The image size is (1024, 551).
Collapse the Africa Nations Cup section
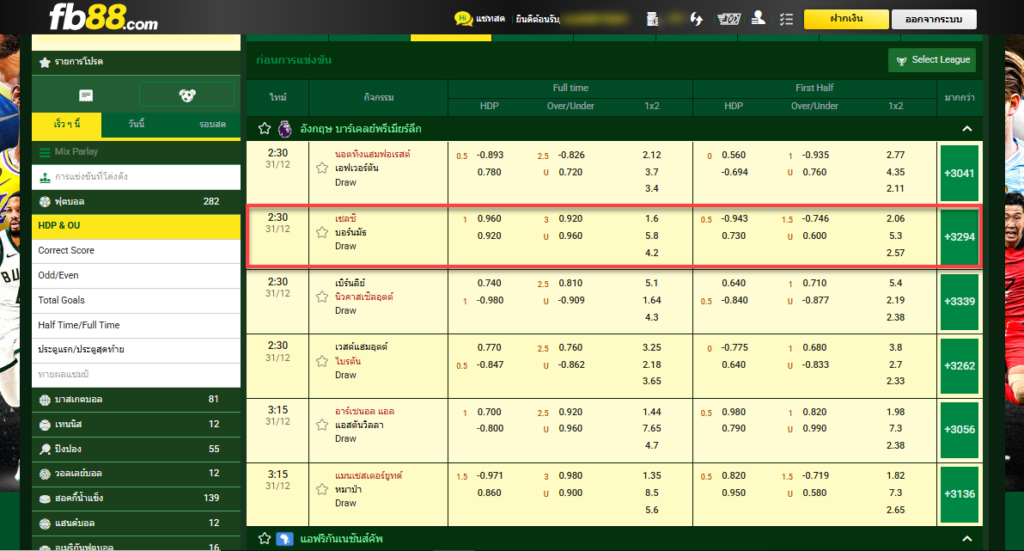click(x=967, y=539)
